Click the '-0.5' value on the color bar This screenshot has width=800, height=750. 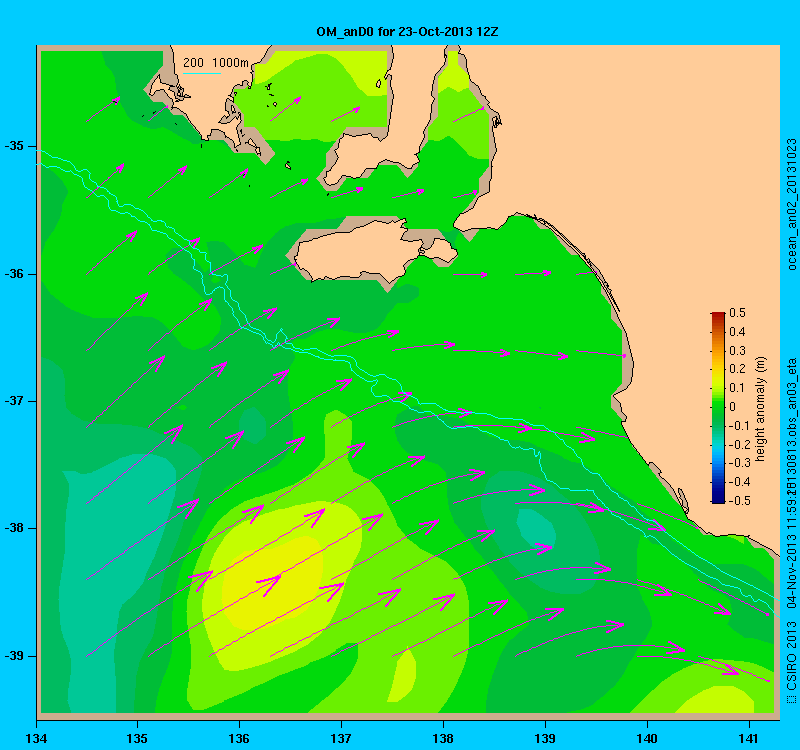pos(738,501)
